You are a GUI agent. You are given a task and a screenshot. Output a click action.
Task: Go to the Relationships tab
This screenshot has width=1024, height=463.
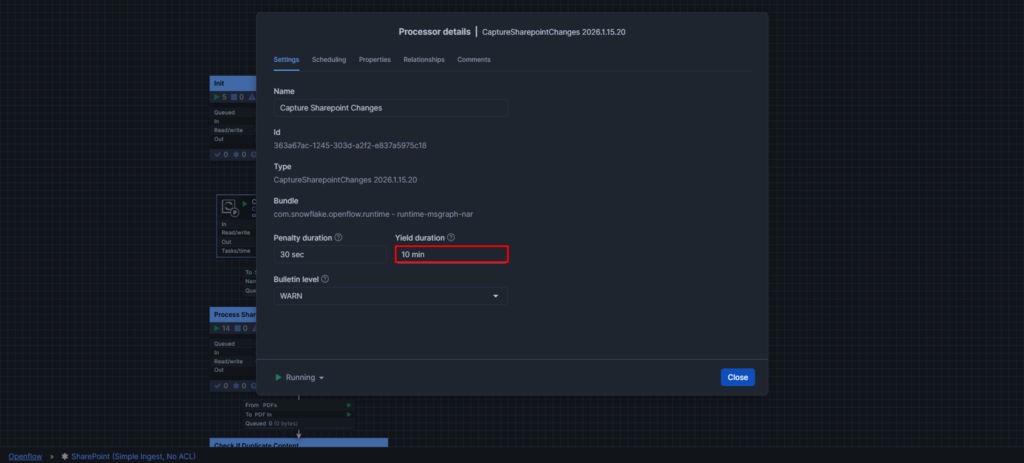(424, 59)
